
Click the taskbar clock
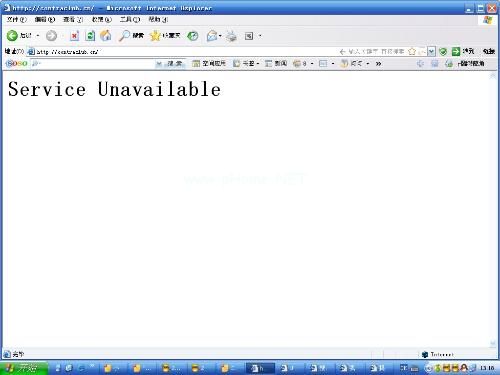[x=487, y=368]
